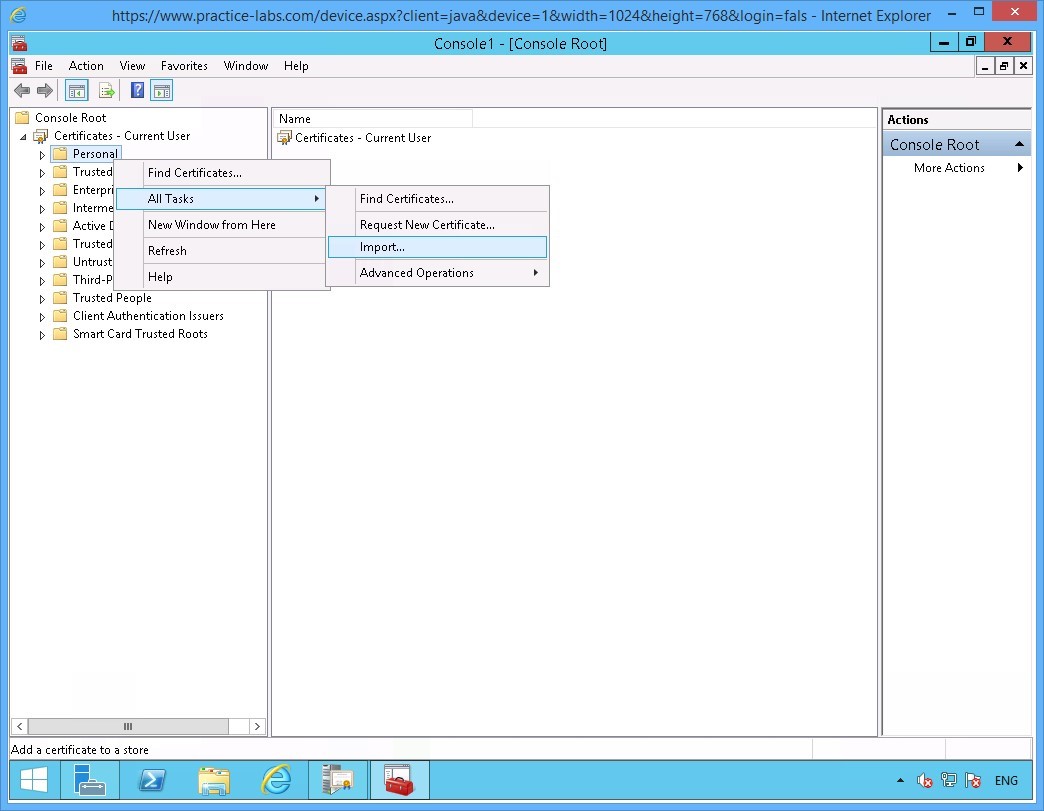
Task: Select Import from the submenu
Action: pos(383,247)
